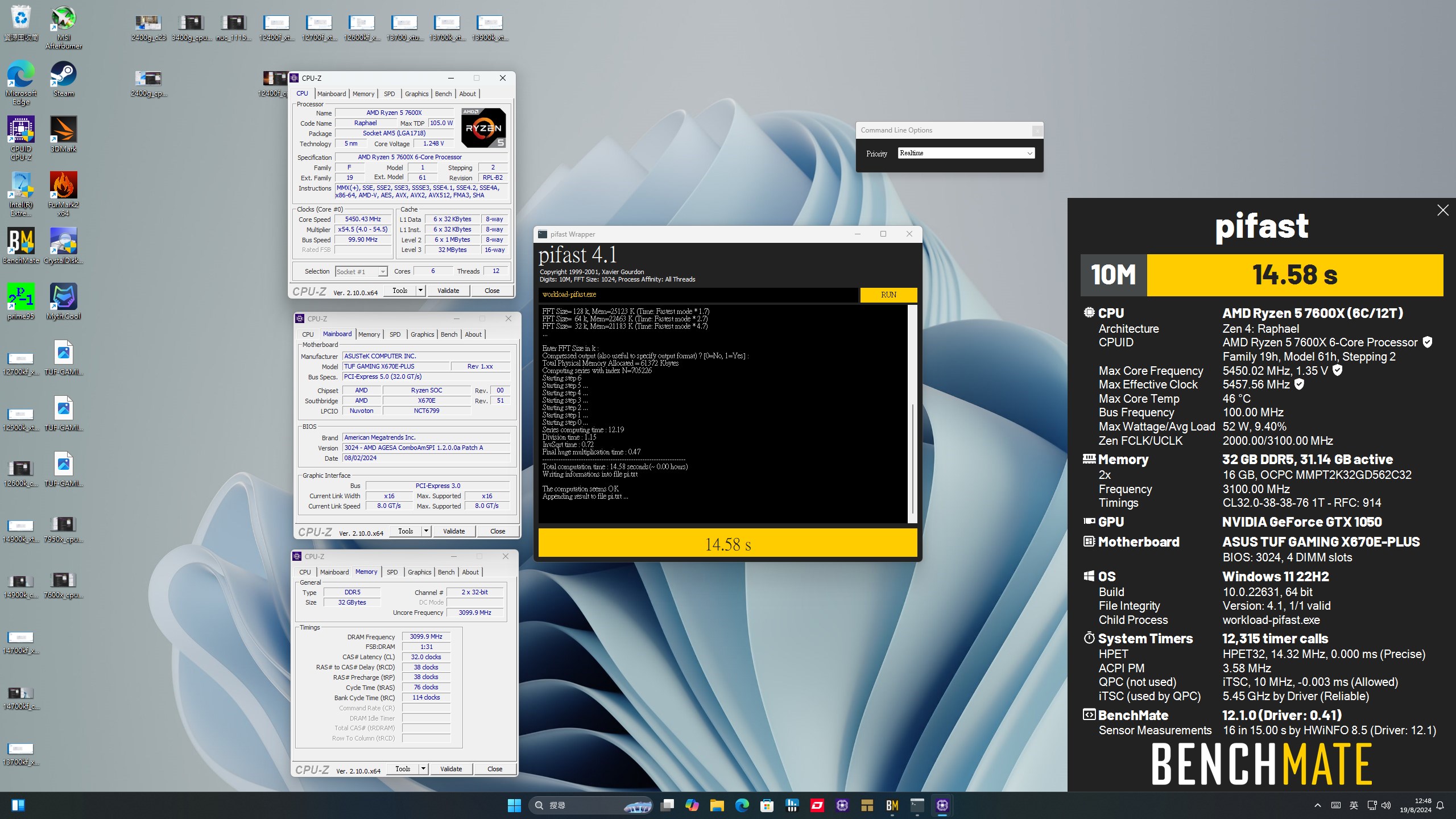This screenshot has height=819, width=1456.
Task: Select the 13900k_xt desktop file
Action: click(x=490, y=28)
